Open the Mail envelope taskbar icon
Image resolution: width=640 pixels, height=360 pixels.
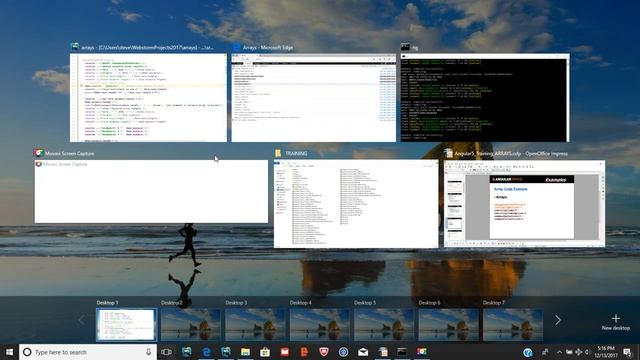[x=363, y=352]
